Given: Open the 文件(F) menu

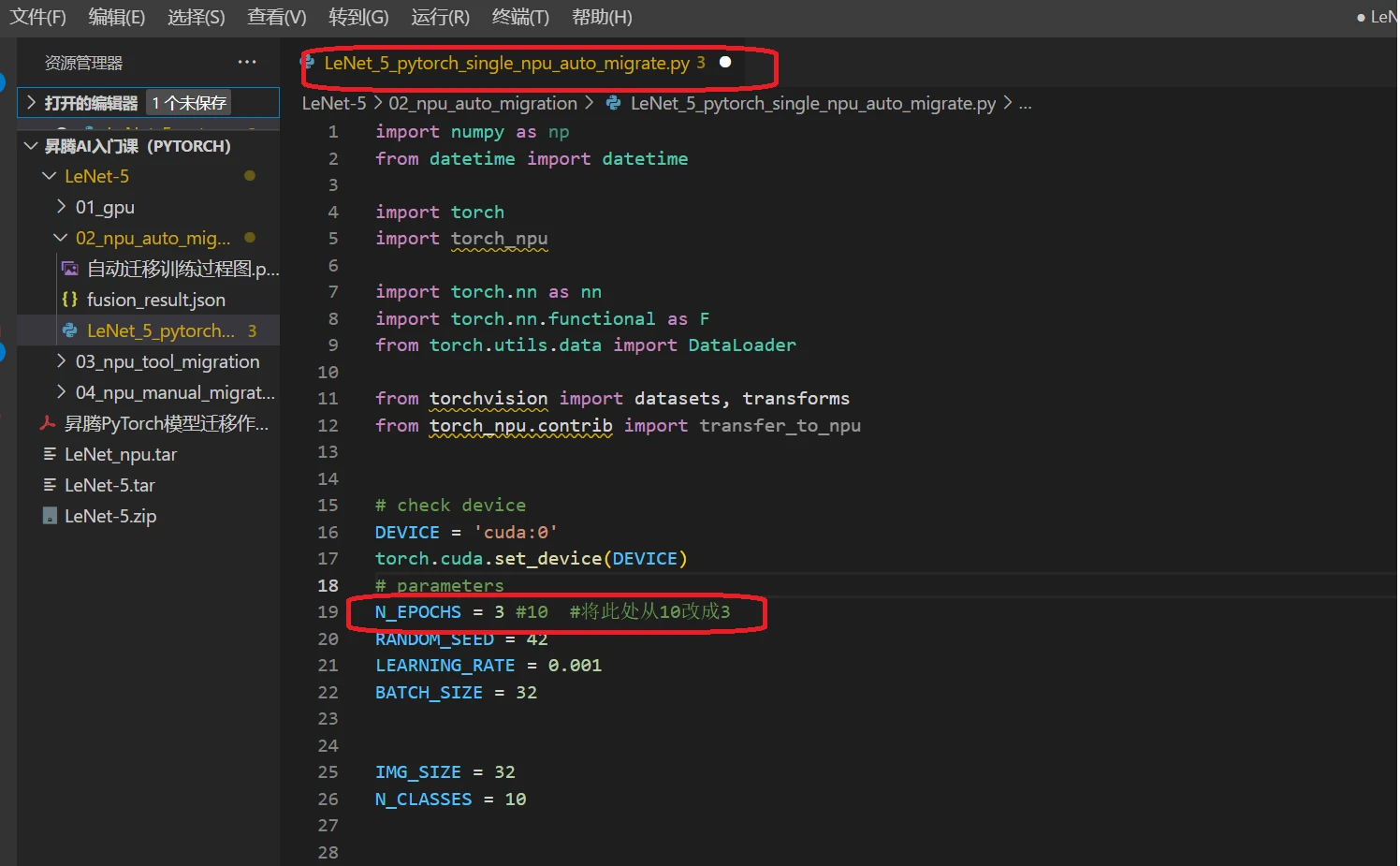Looking at the screenshot, I should click(x=38, y=17).
